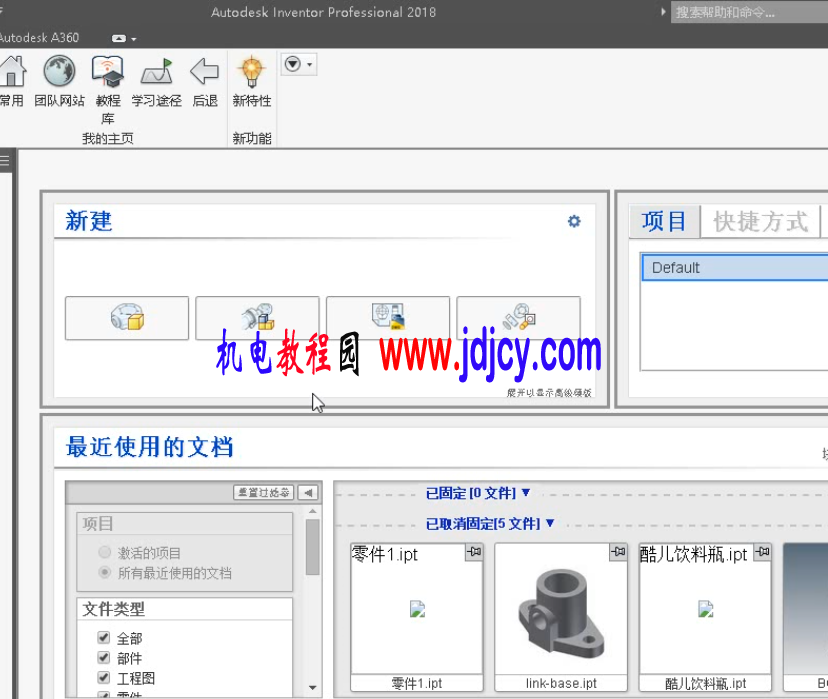Image resolution: width=828 pixels, height=699 pixels.
Task: Open 新建 panel settings gear
Action: point(574,221)
